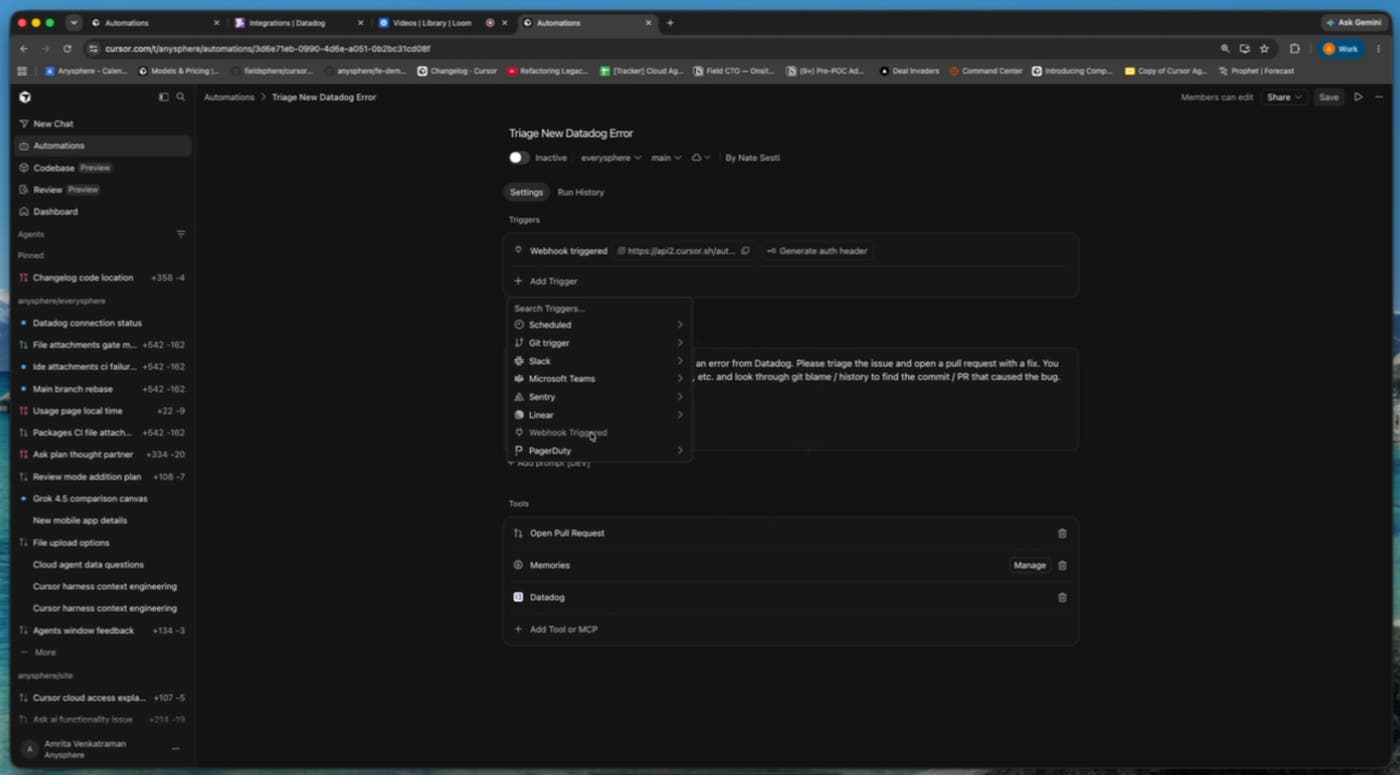Start a New Chat from the sidebar
This screenshot has width=1400, height=775.
(103, 124)
